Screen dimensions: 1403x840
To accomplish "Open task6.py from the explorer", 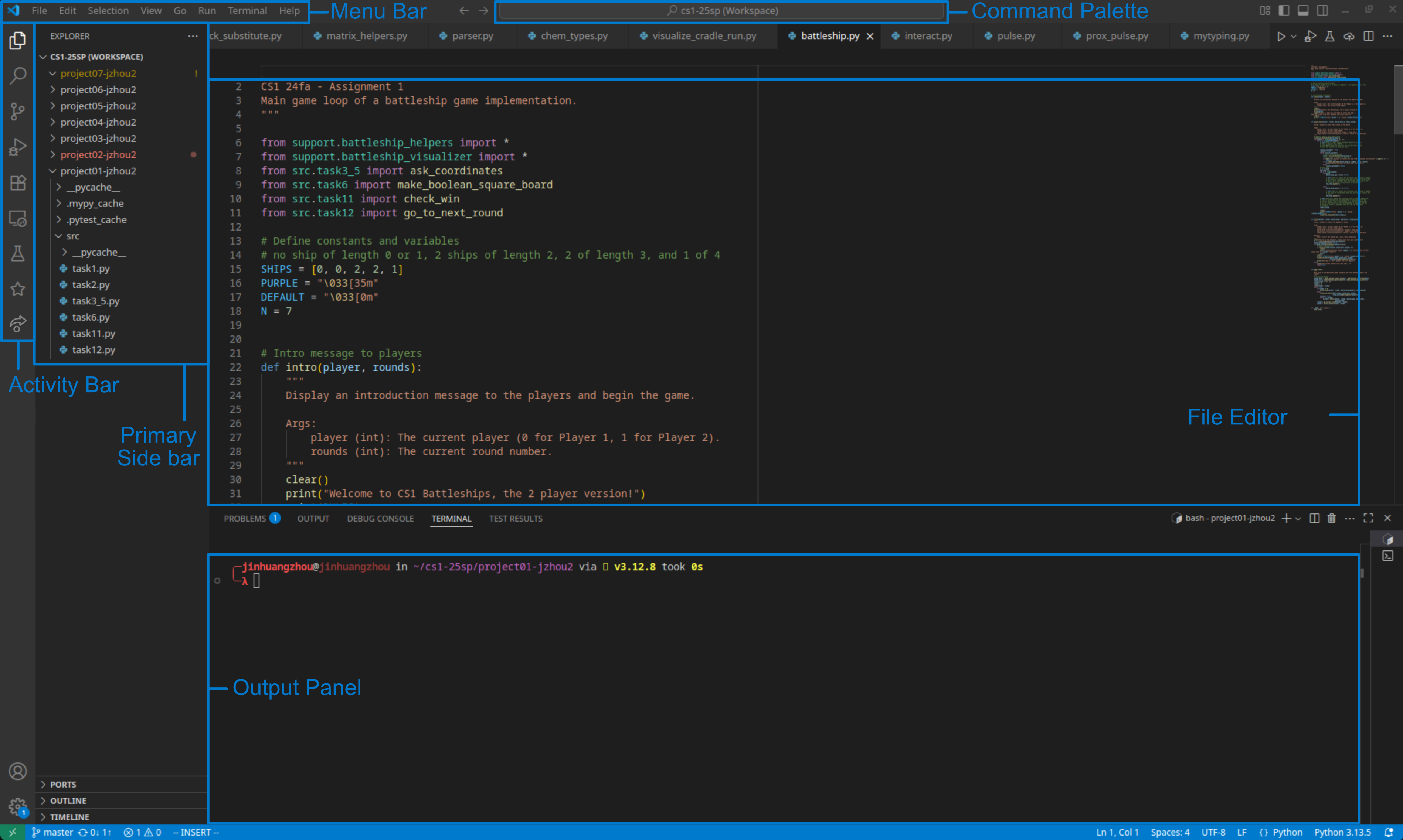I will tap(91, 317).
